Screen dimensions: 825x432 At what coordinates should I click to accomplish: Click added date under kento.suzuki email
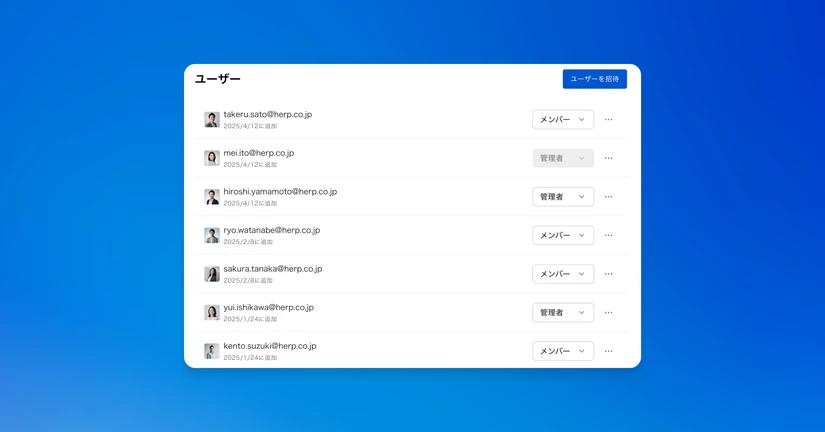click(x=250, y=358)
